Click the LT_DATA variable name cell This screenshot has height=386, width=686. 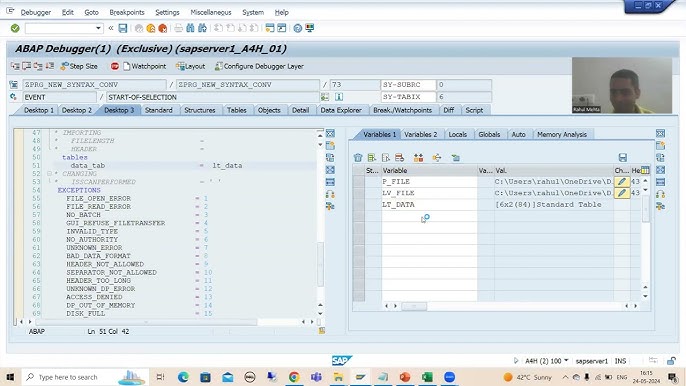point(429,204)
